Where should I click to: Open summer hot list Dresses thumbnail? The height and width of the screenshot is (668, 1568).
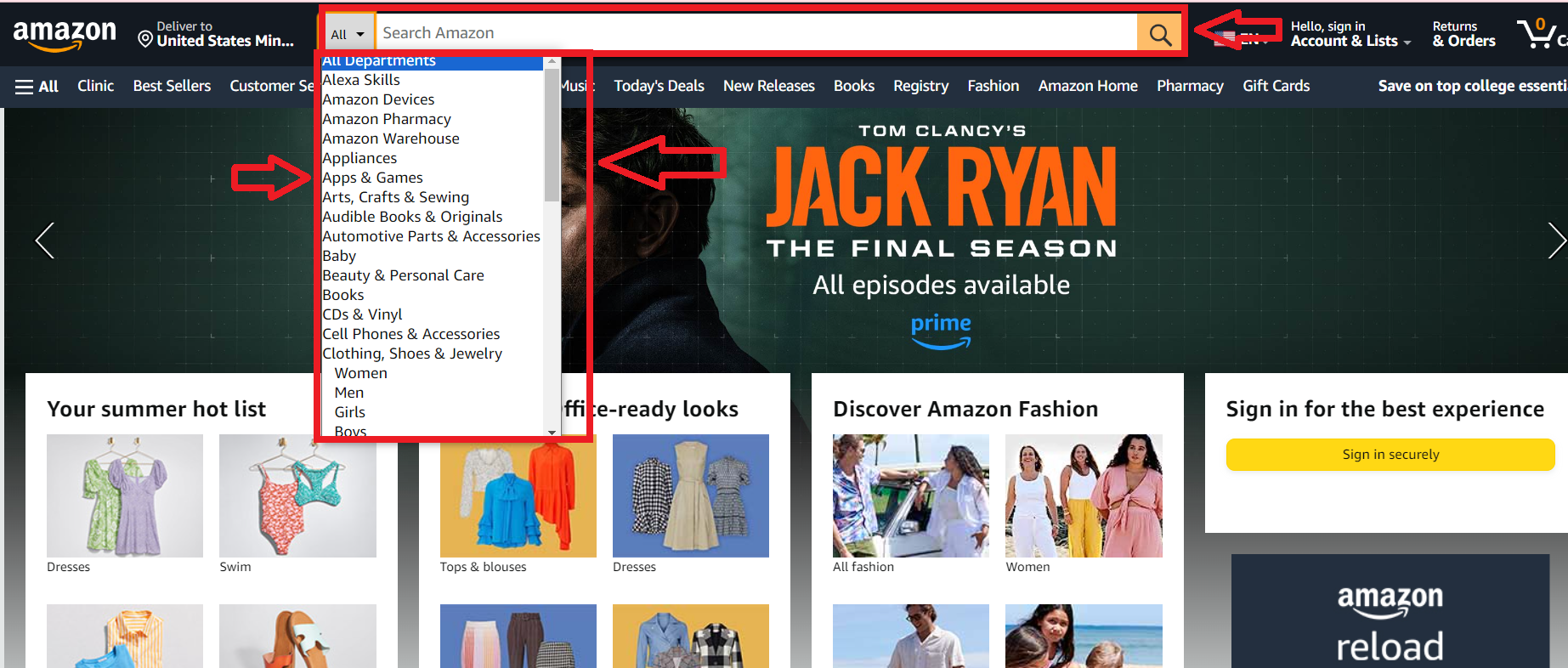tap(125, 495)
